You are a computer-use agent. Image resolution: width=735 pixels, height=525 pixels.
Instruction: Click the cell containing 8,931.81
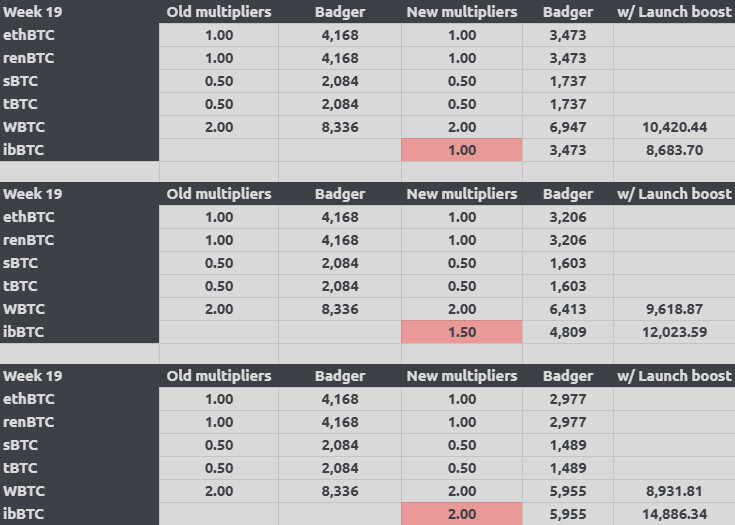[x=674, y=491]
